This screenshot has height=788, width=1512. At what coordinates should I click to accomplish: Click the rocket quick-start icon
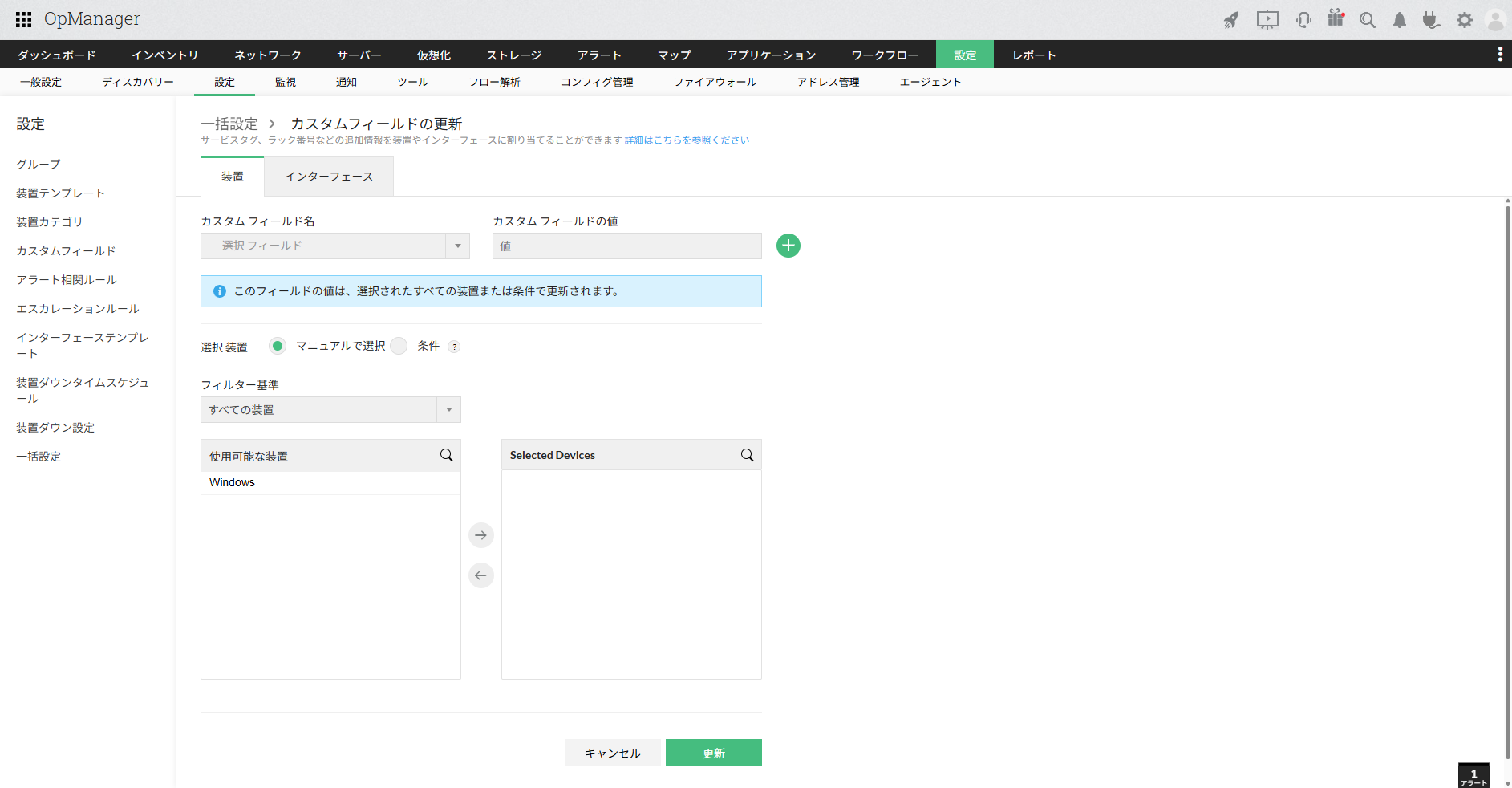1231,20
